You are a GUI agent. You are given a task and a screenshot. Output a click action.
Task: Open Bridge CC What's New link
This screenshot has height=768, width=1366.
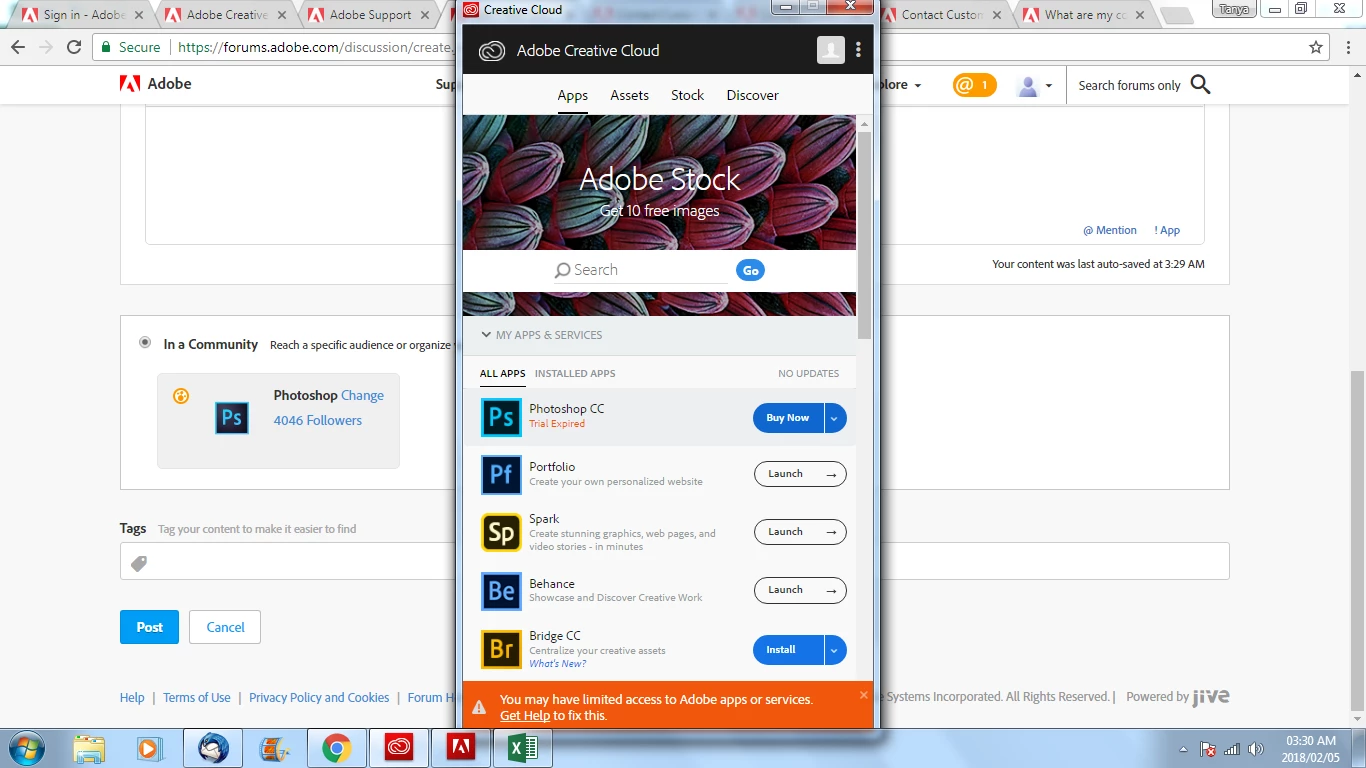558,664
